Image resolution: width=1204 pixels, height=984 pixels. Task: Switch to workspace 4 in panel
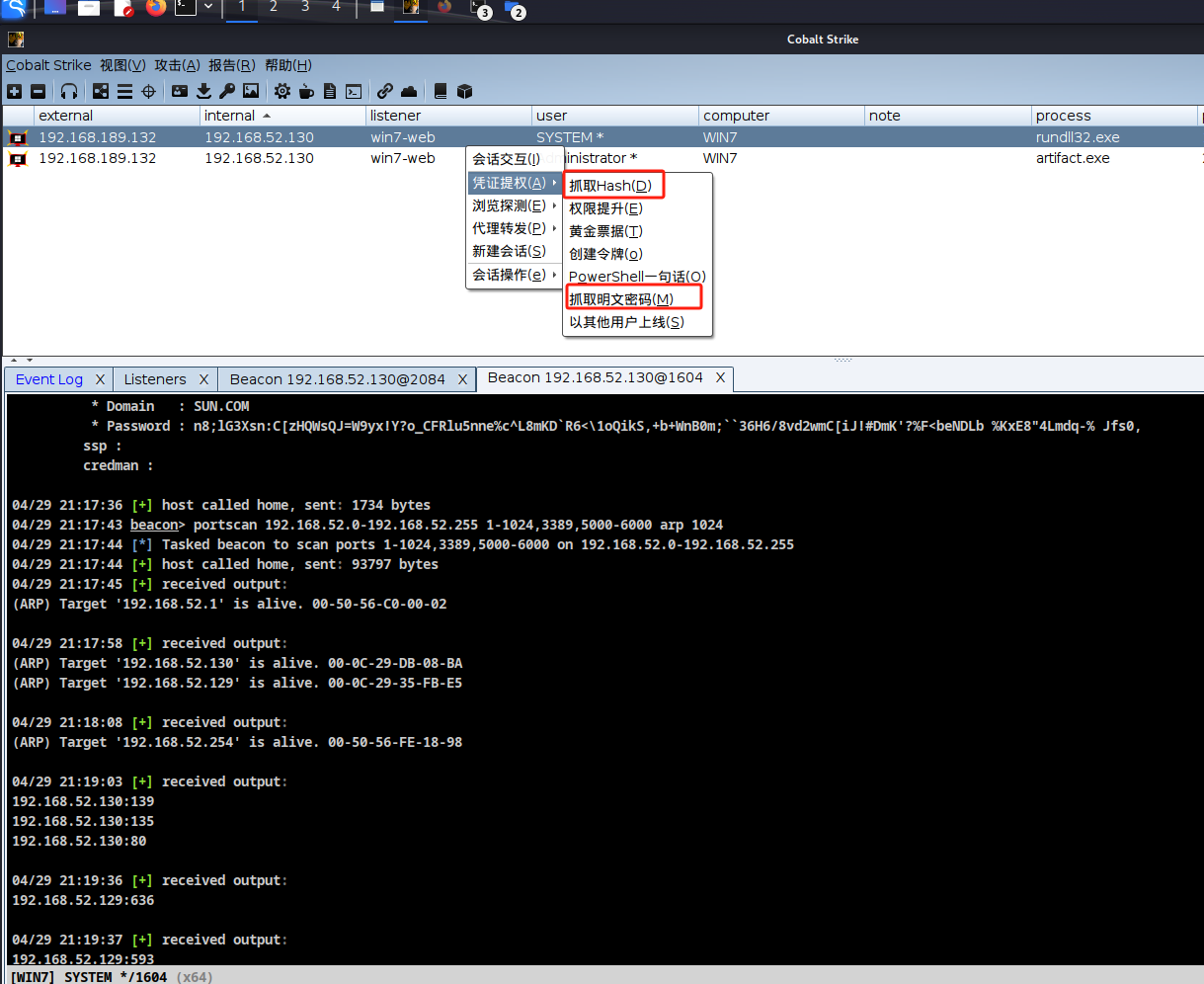(336, 7)
